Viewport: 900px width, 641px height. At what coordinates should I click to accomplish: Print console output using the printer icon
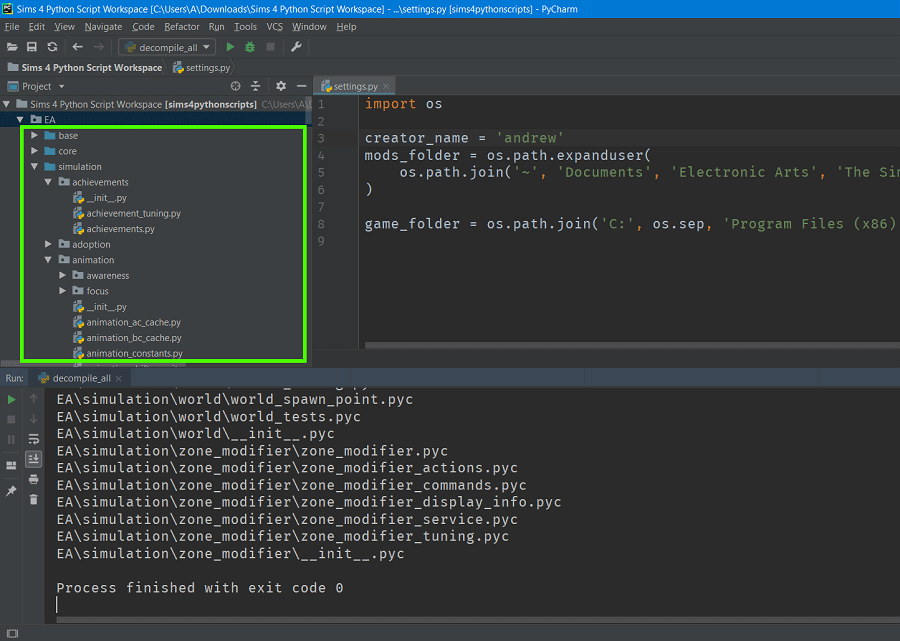pyautogui.click(x=33, y=479)
